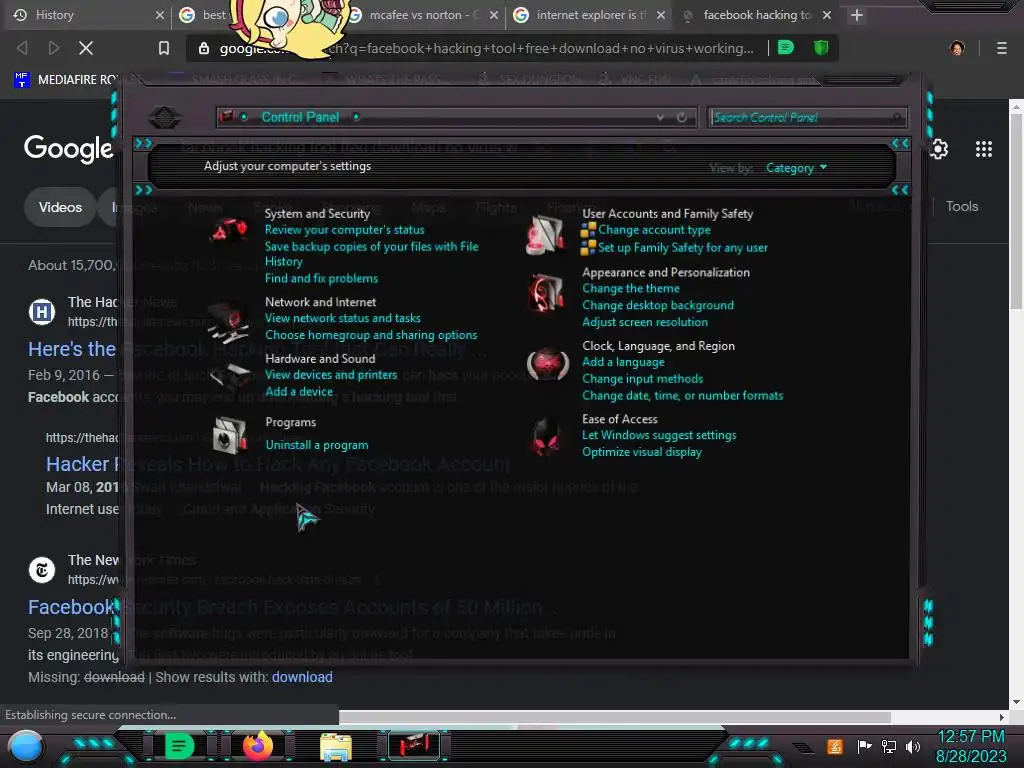1024x768 pixels.
Task: Click Uninstall a program link
Action: (317, 445)
